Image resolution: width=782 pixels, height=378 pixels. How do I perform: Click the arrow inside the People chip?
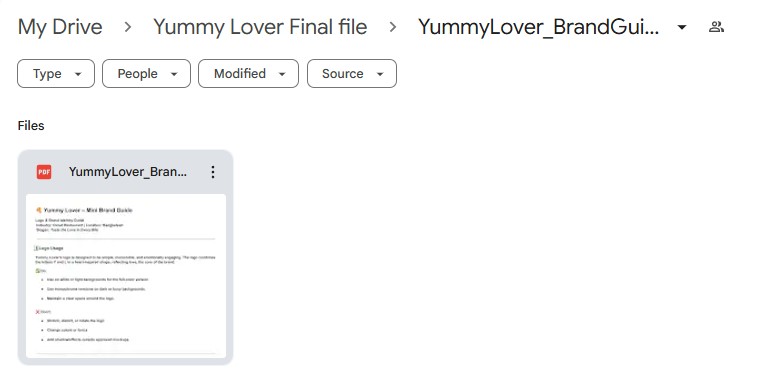pyautogui.click(x=174, y=74)
